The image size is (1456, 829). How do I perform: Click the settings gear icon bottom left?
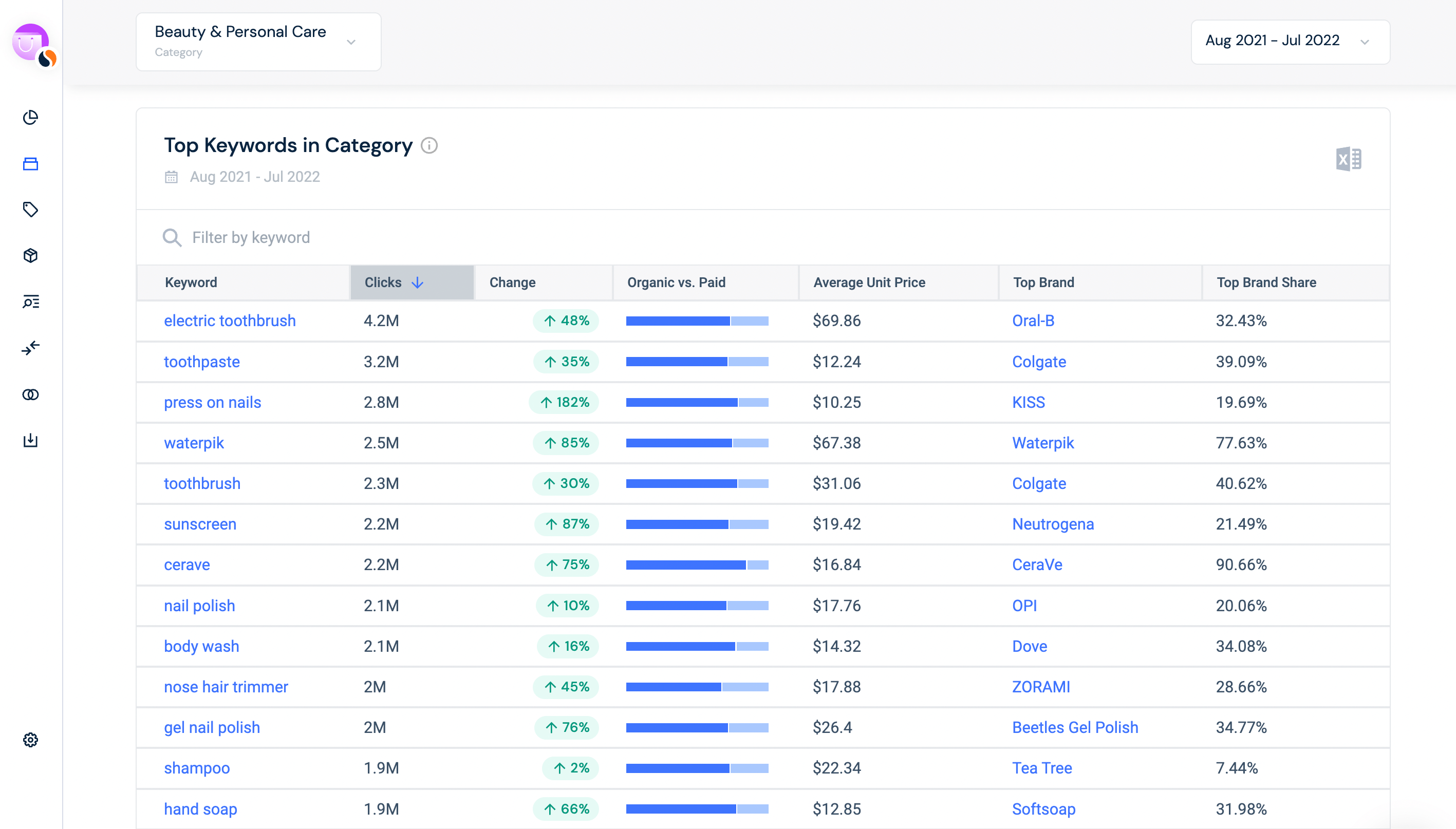31,740
